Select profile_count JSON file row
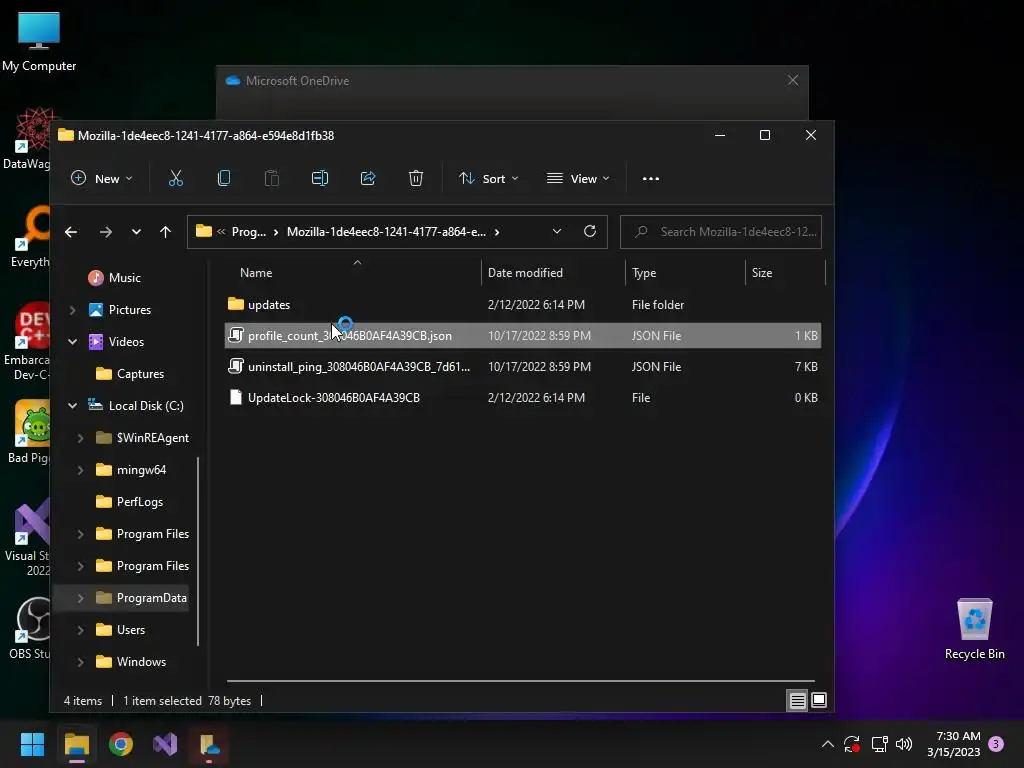1024x768 pixels. pyautogui.click(x=522, y=336)
